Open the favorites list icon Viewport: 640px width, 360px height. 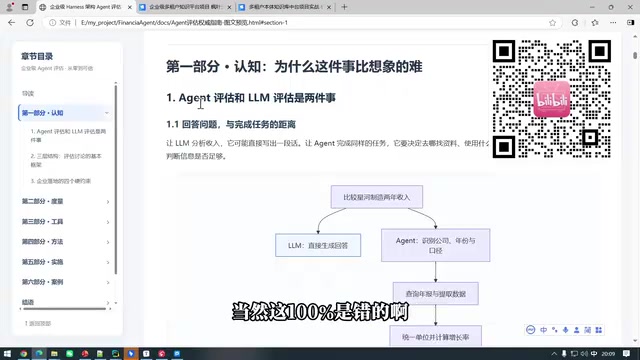click(595, 22)
